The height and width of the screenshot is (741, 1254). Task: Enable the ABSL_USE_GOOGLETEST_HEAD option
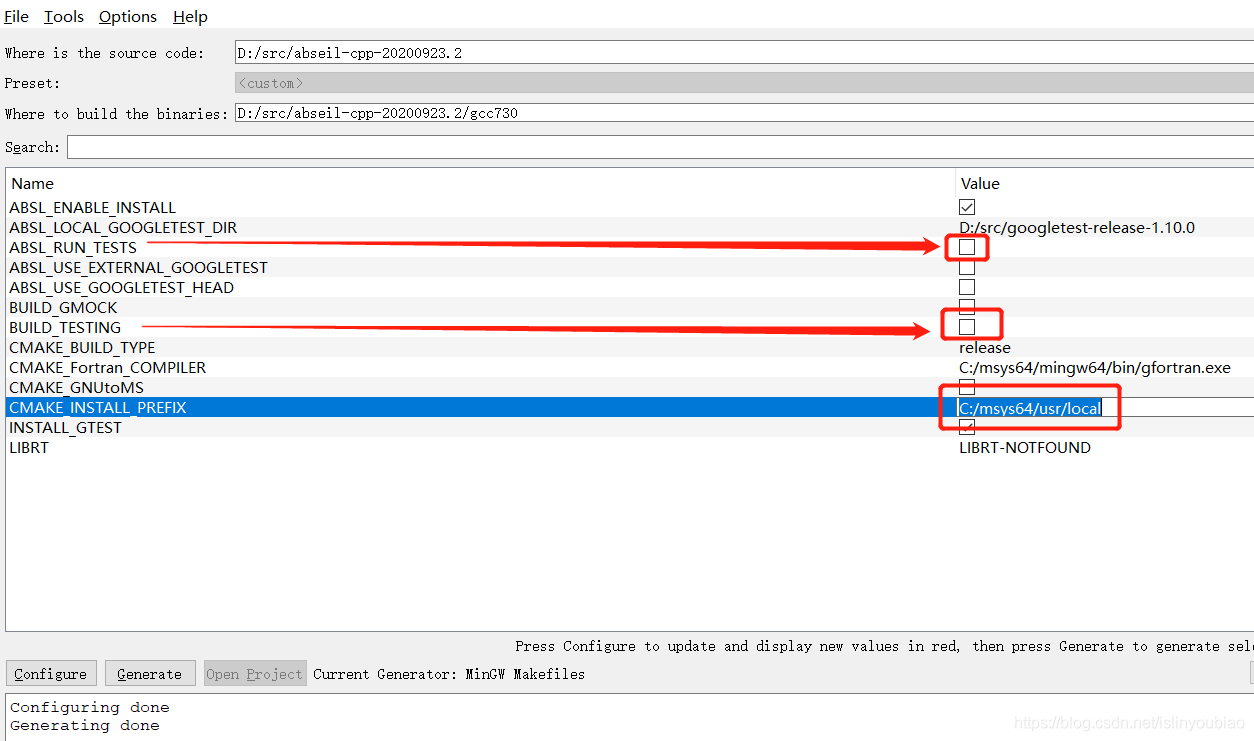pos(966,287)
